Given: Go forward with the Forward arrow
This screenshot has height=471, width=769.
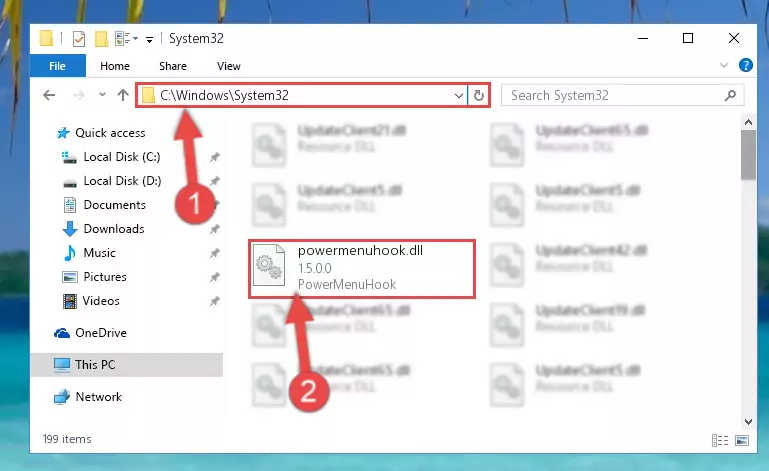Looking at the screenshot, I should (78, 95).
